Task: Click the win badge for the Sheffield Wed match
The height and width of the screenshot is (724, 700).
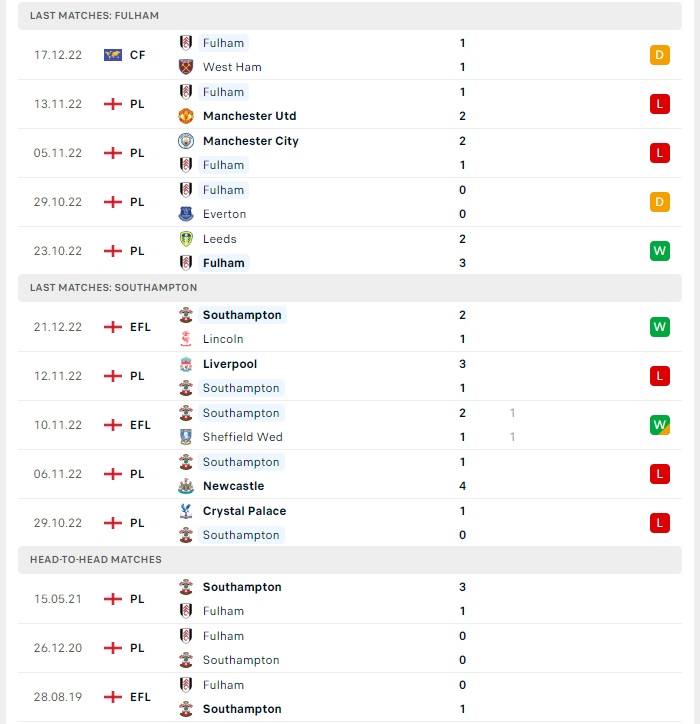Action: (659, 425)
